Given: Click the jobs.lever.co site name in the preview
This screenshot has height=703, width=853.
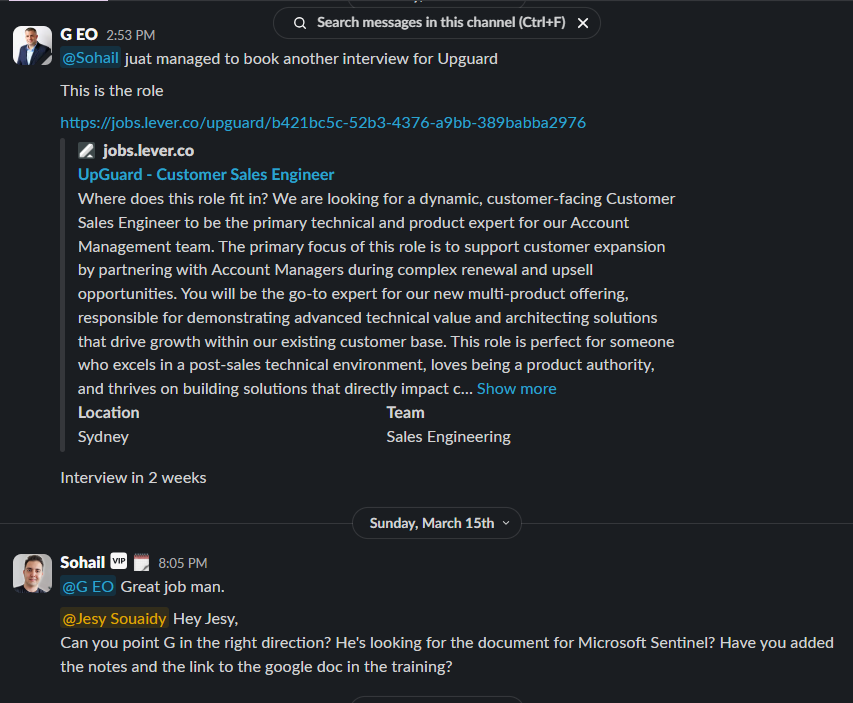Looking at the screenshot, I should click(148, 151).
